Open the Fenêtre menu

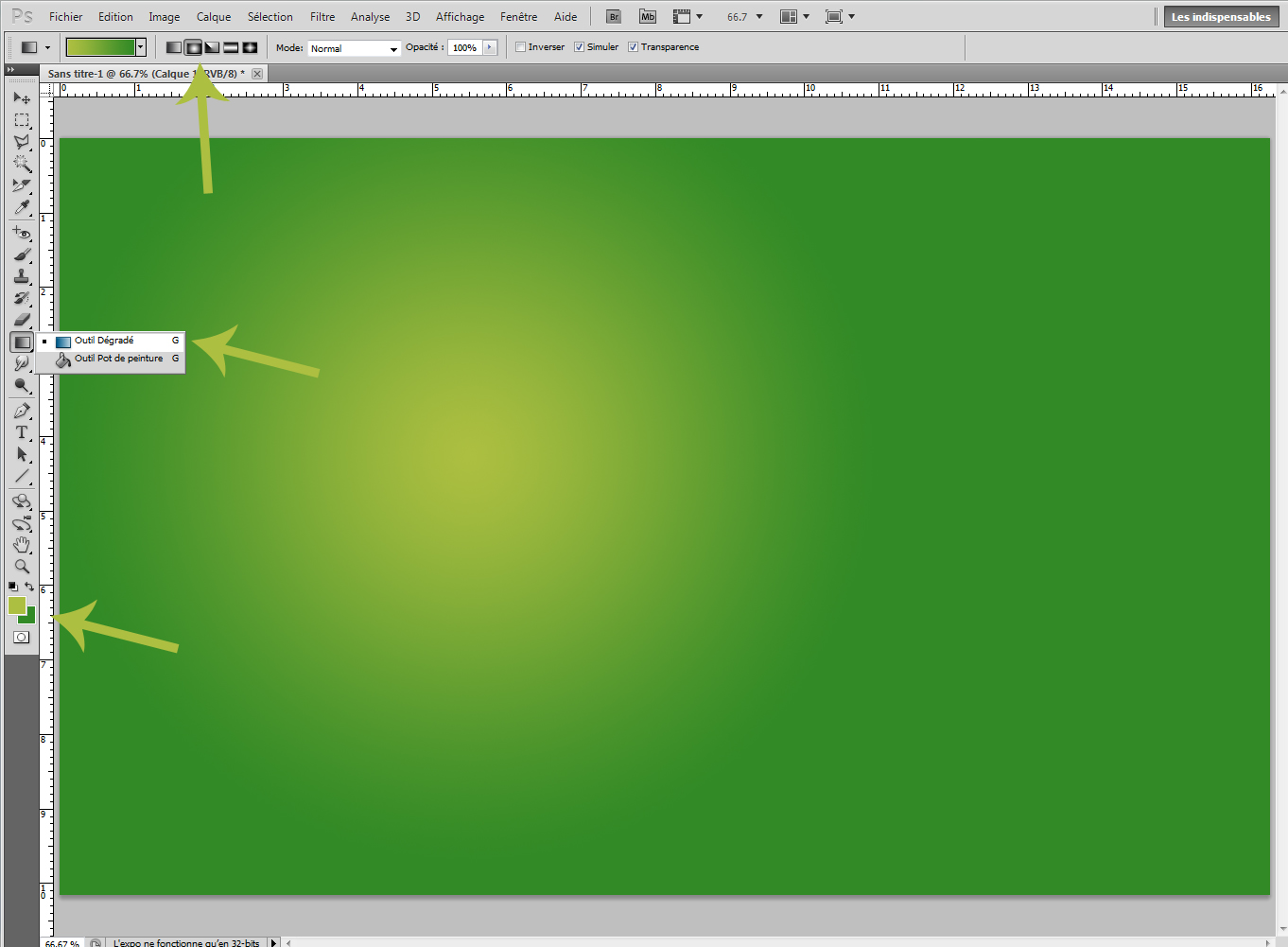(x=518, y=17)
